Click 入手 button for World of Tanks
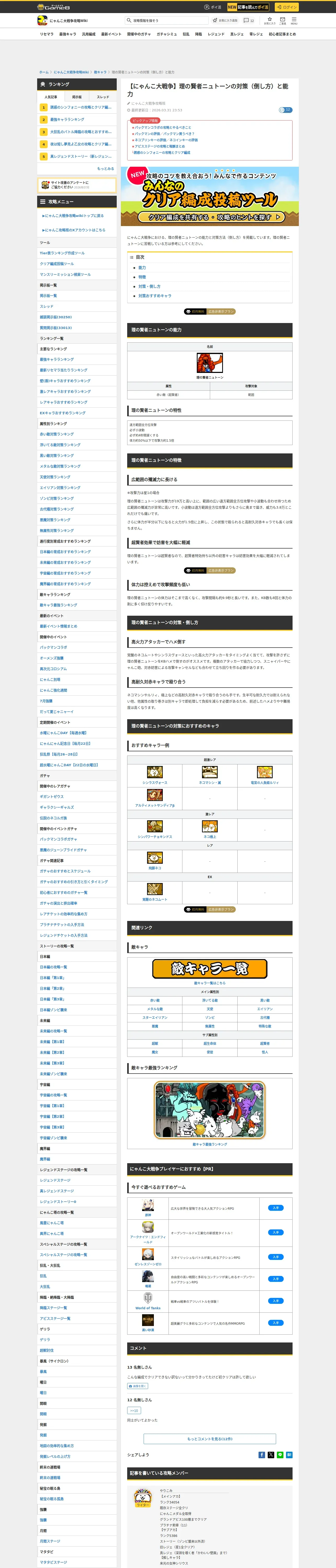Screen dimensions: 336x1568 276,1301
